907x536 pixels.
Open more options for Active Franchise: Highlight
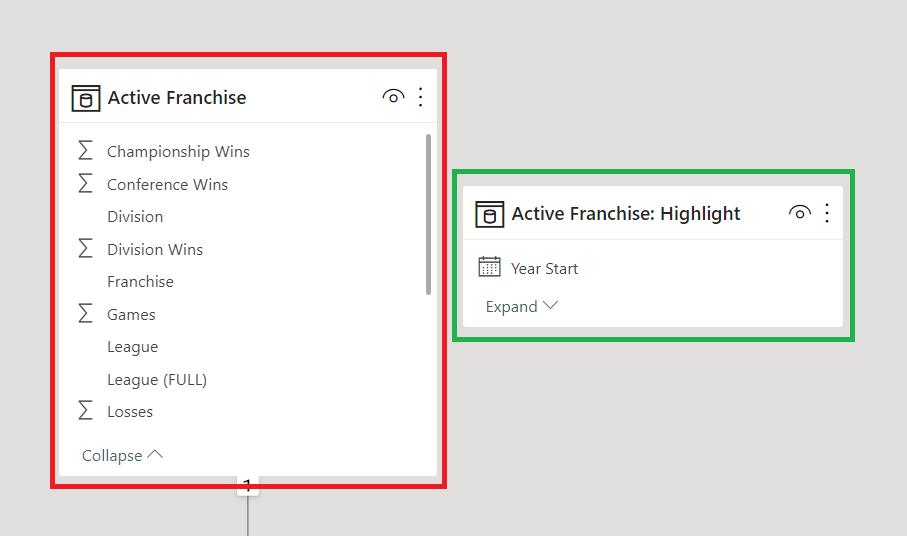click(827, 213)
